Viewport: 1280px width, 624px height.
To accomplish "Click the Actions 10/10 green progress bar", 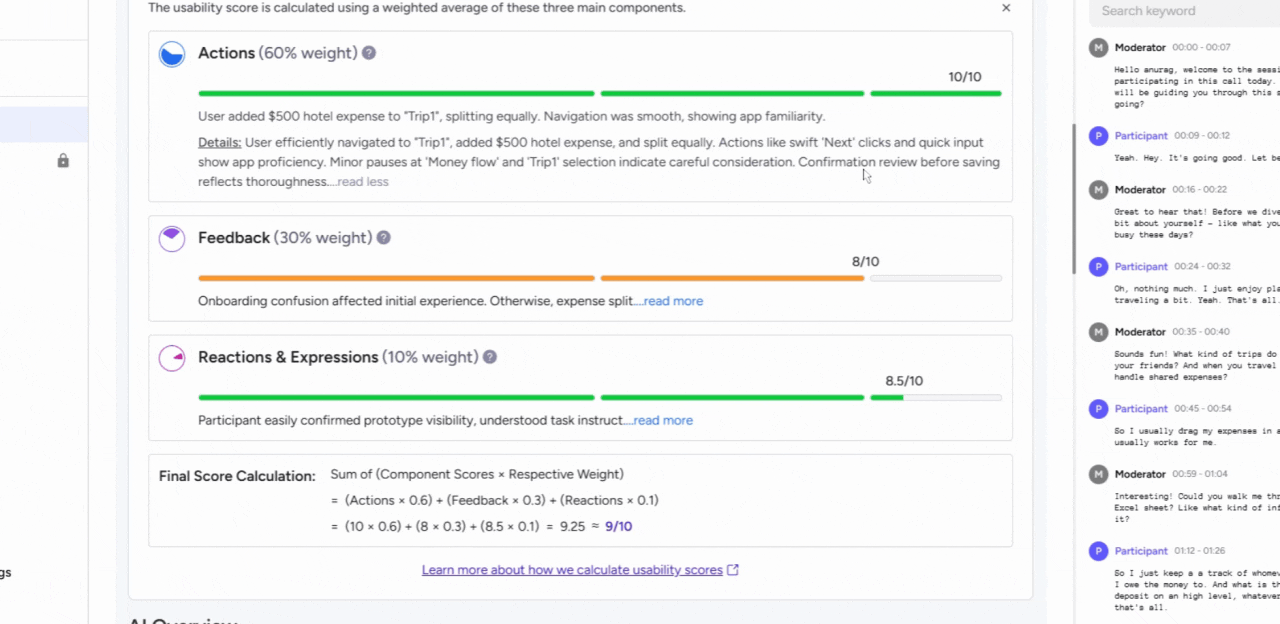I will coord(600,94).
